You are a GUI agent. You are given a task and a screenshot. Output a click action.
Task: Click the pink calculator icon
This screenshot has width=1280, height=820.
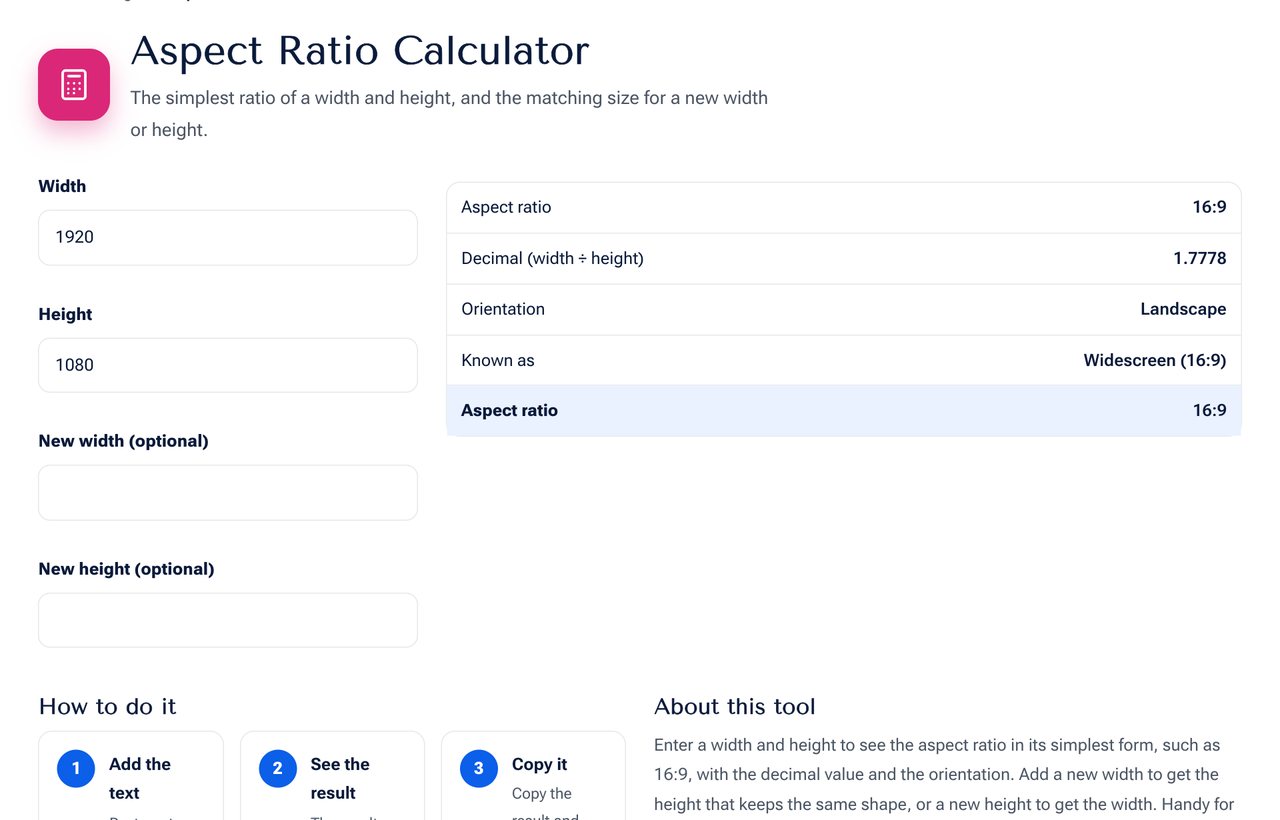[74, 85]
